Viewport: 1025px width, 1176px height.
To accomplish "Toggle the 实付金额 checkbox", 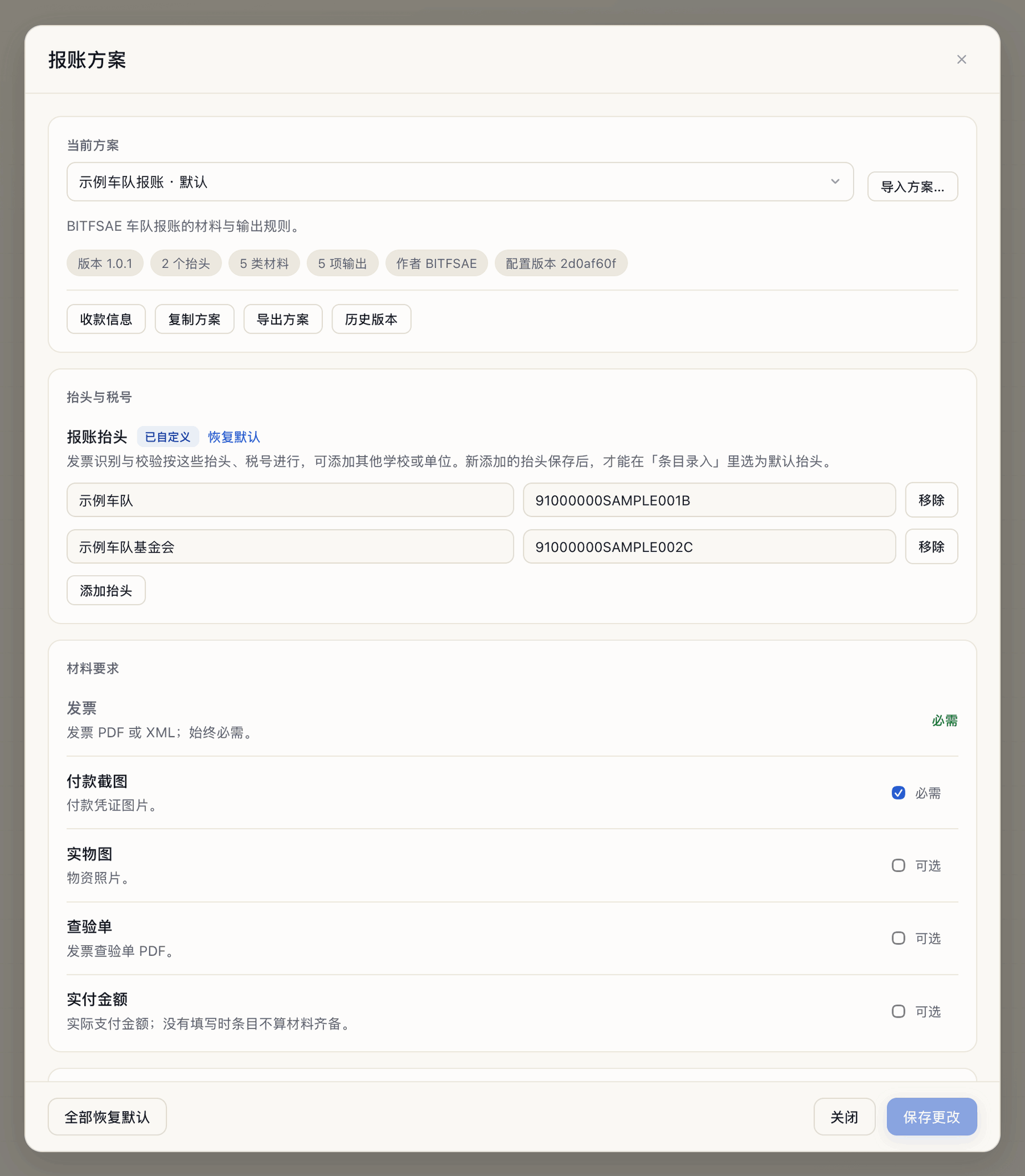I will click(x=898, y=1011).
